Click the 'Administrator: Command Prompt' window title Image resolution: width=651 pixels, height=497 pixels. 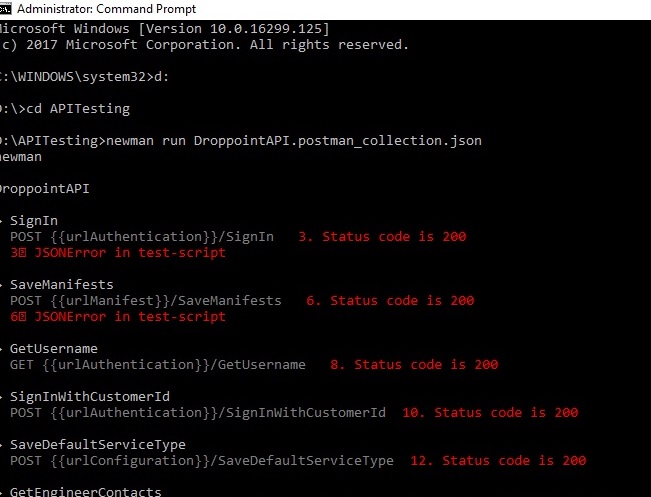coord(107,9)
